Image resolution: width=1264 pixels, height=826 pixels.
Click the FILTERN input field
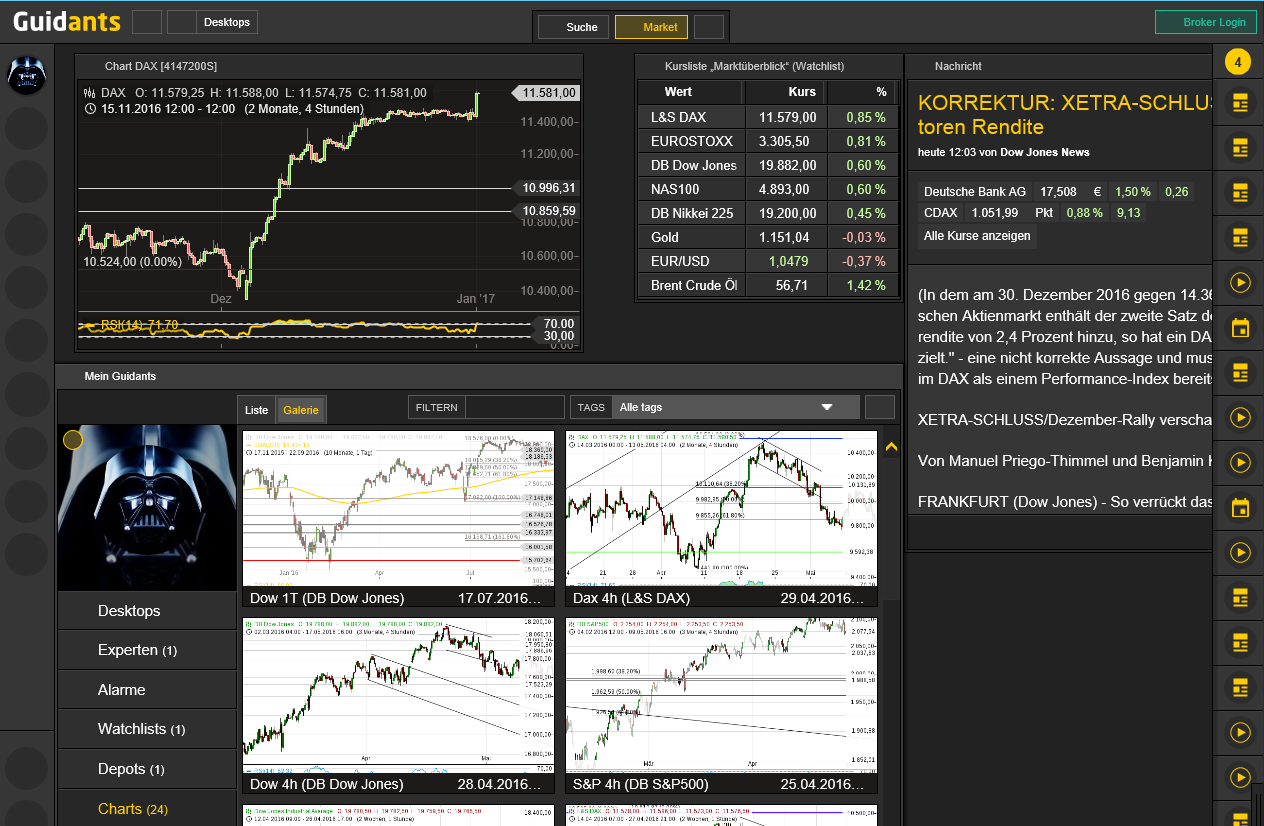514,407
